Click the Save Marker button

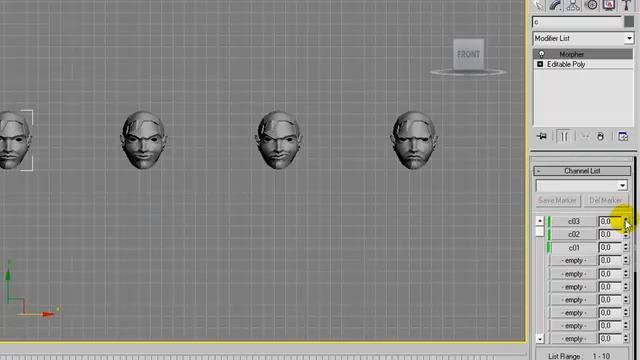pyautogui.click(x=557, y=200)
